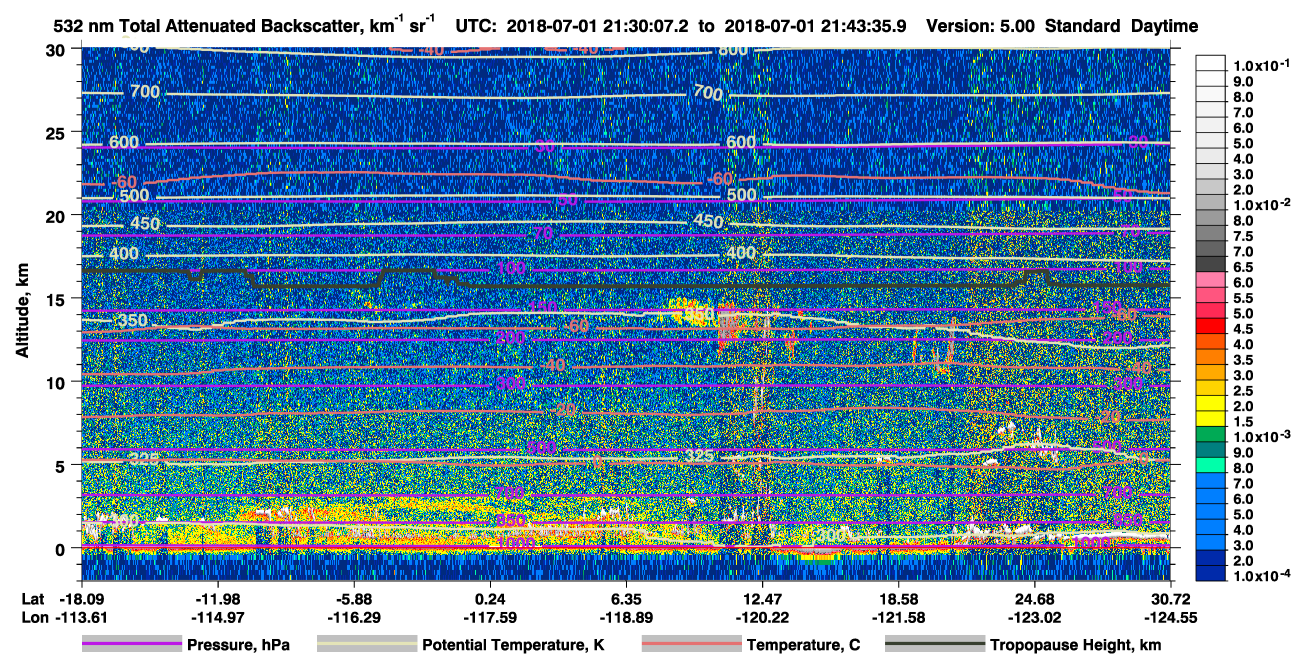Viewport: 1300px width, 667px height.
Task: Select longitude value -116.29
Action: click(353, 617)
